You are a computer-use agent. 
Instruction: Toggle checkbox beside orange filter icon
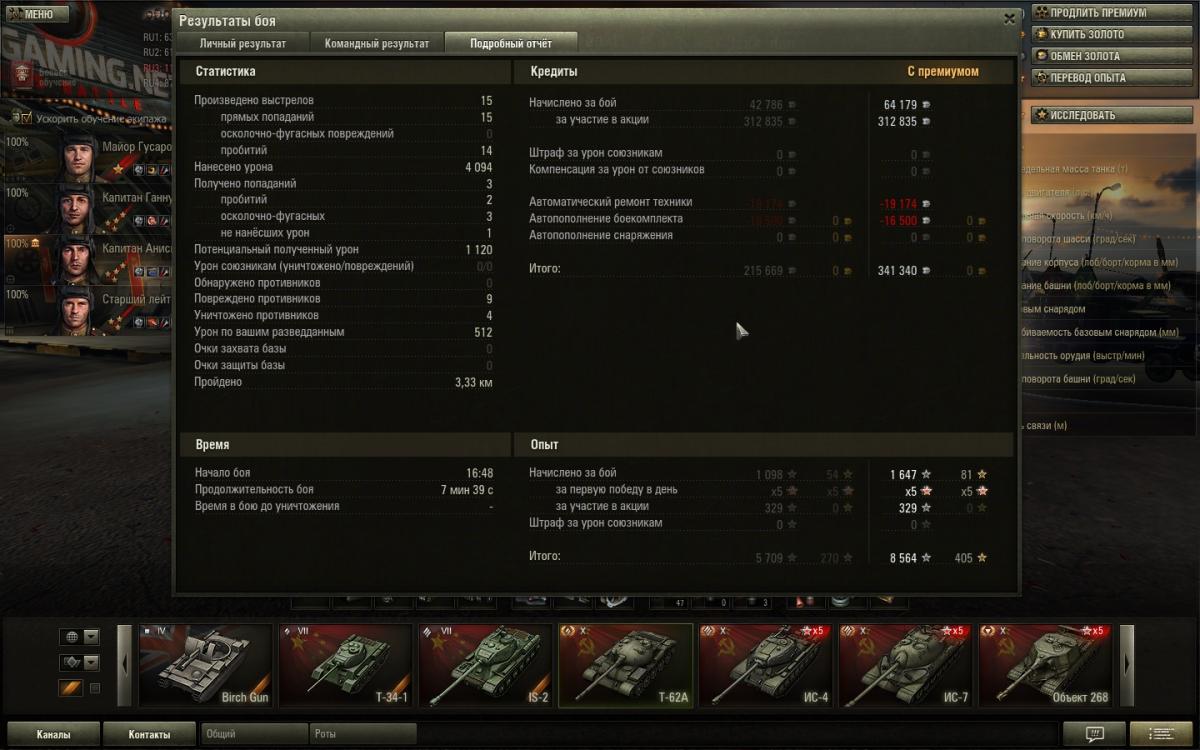[95, 688]
